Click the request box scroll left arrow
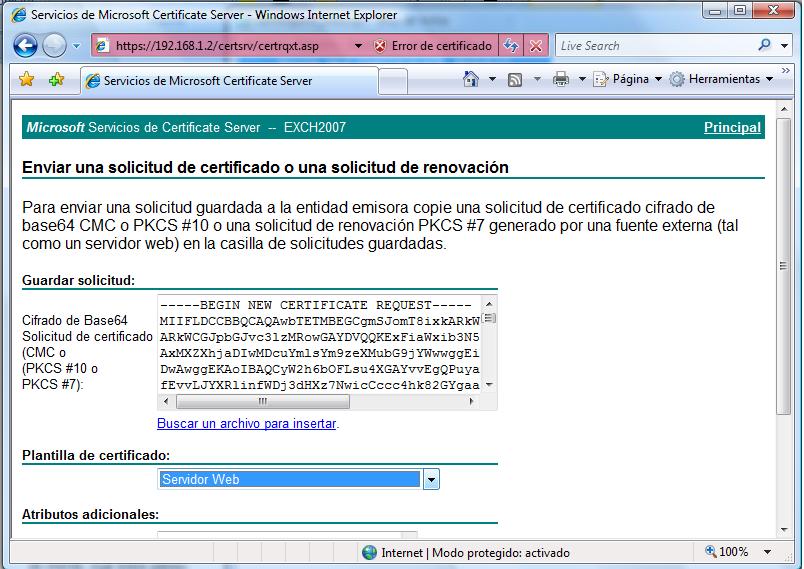 pyautogui.click(x=166, y=401)
